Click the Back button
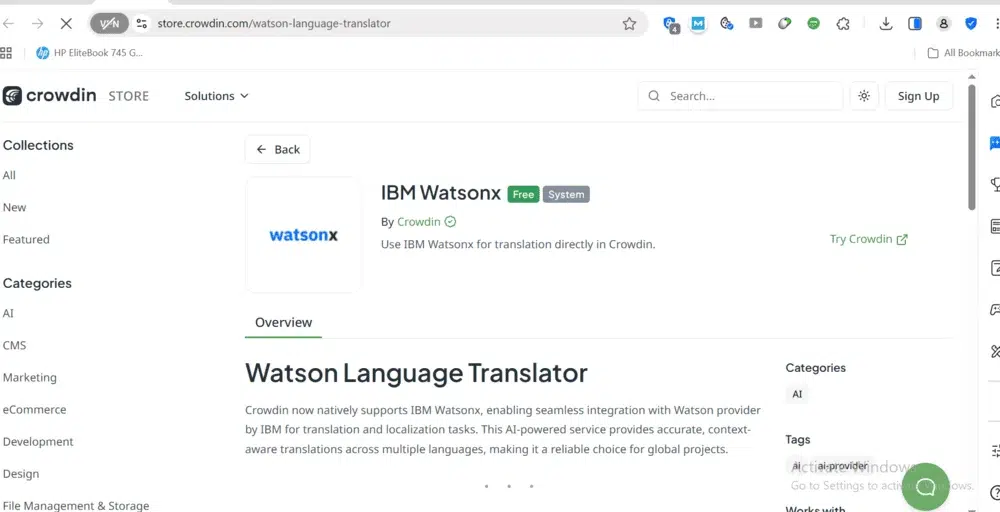 [x=277, y=149]
